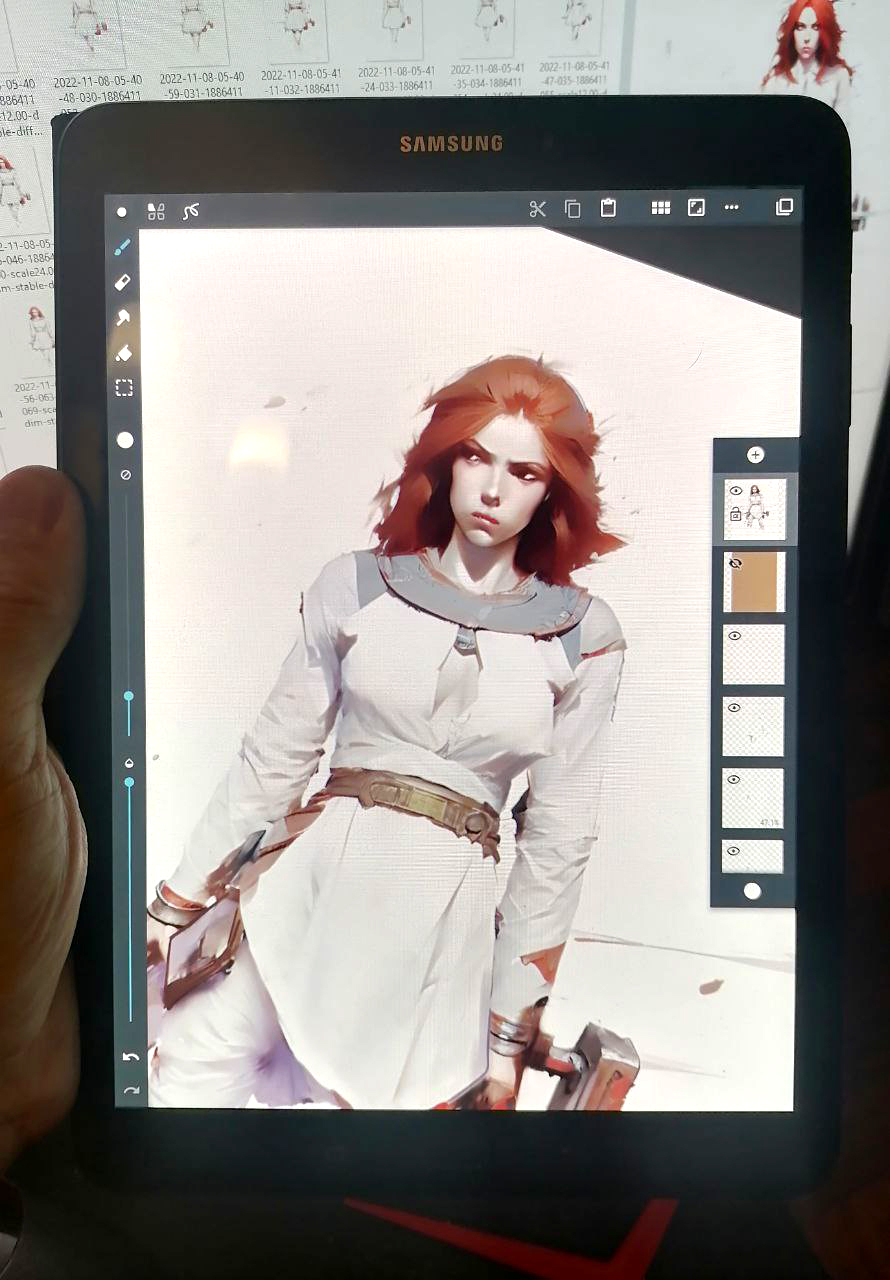The height and width of the screenshot is (1280, 890).
Task: Select the Eraser tool
Action: click(x=123, y=283)
